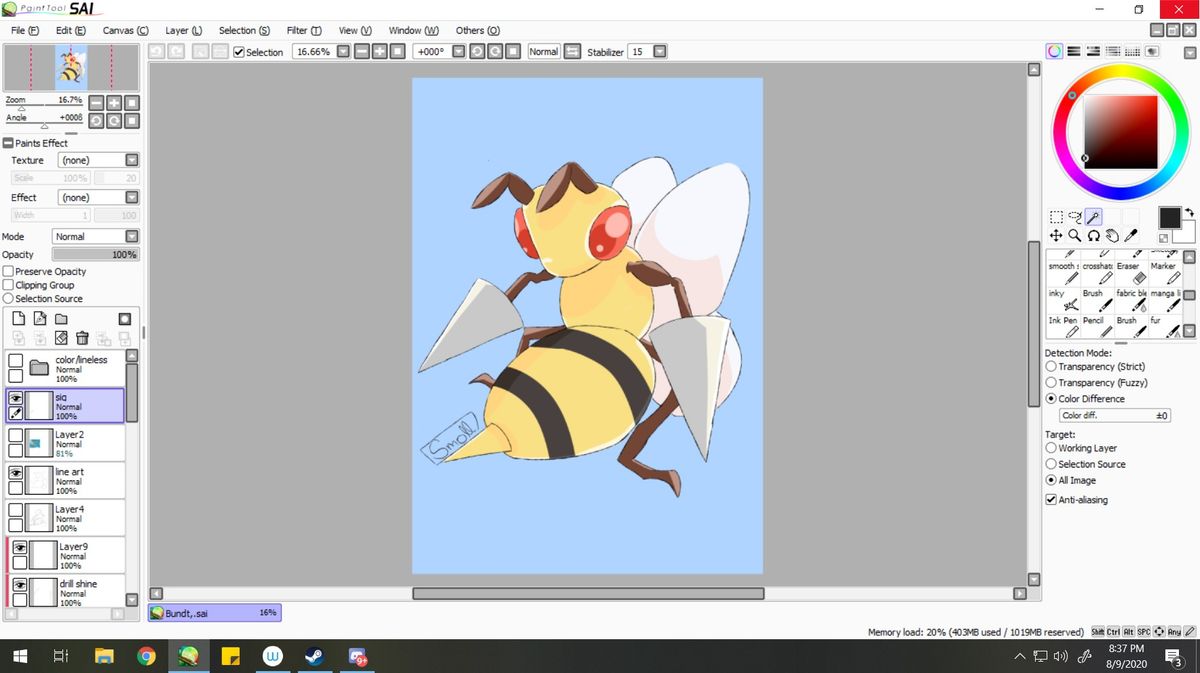
Task: Zoom out using navigator minus button
Action: pyautogui.click(x=96, y=102)
